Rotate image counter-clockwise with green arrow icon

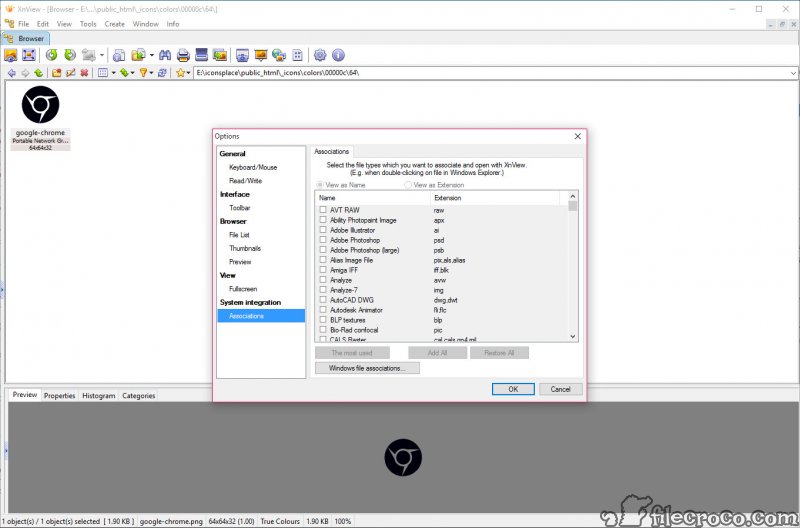[x=52, y=55]
